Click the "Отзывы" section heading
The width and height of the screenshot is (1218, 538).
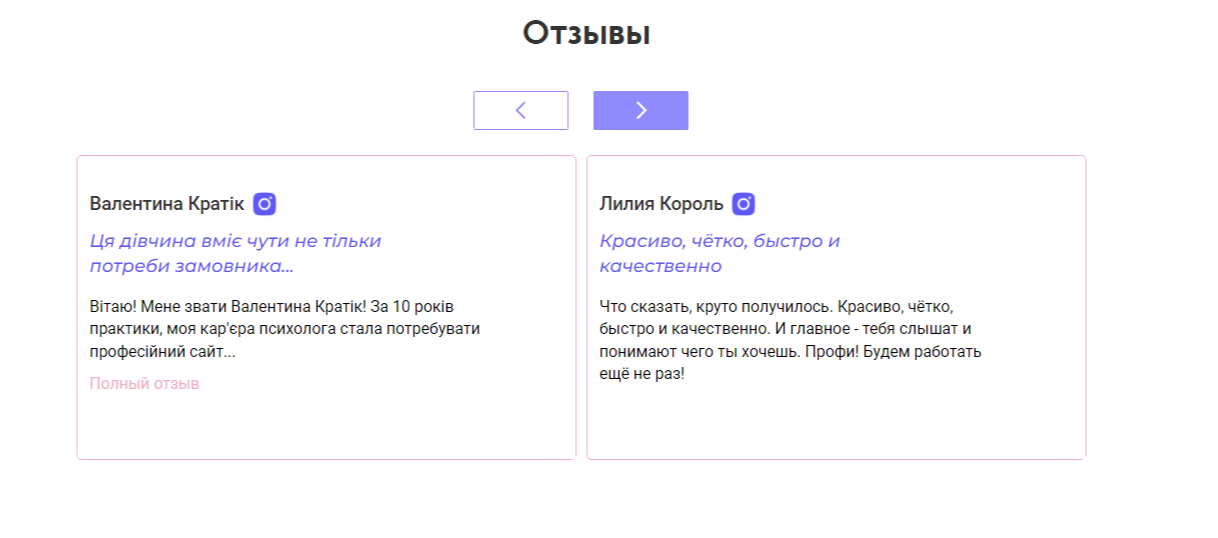586,34
